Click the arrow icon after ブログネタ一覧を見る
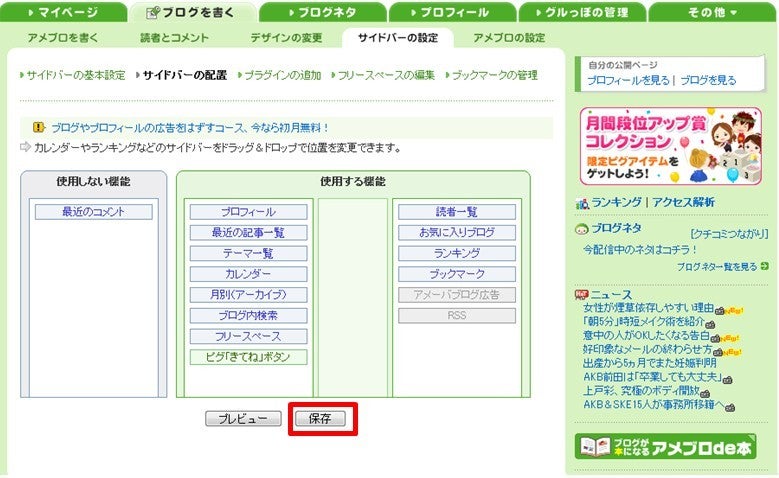779x478 pixels. [764, 267]
